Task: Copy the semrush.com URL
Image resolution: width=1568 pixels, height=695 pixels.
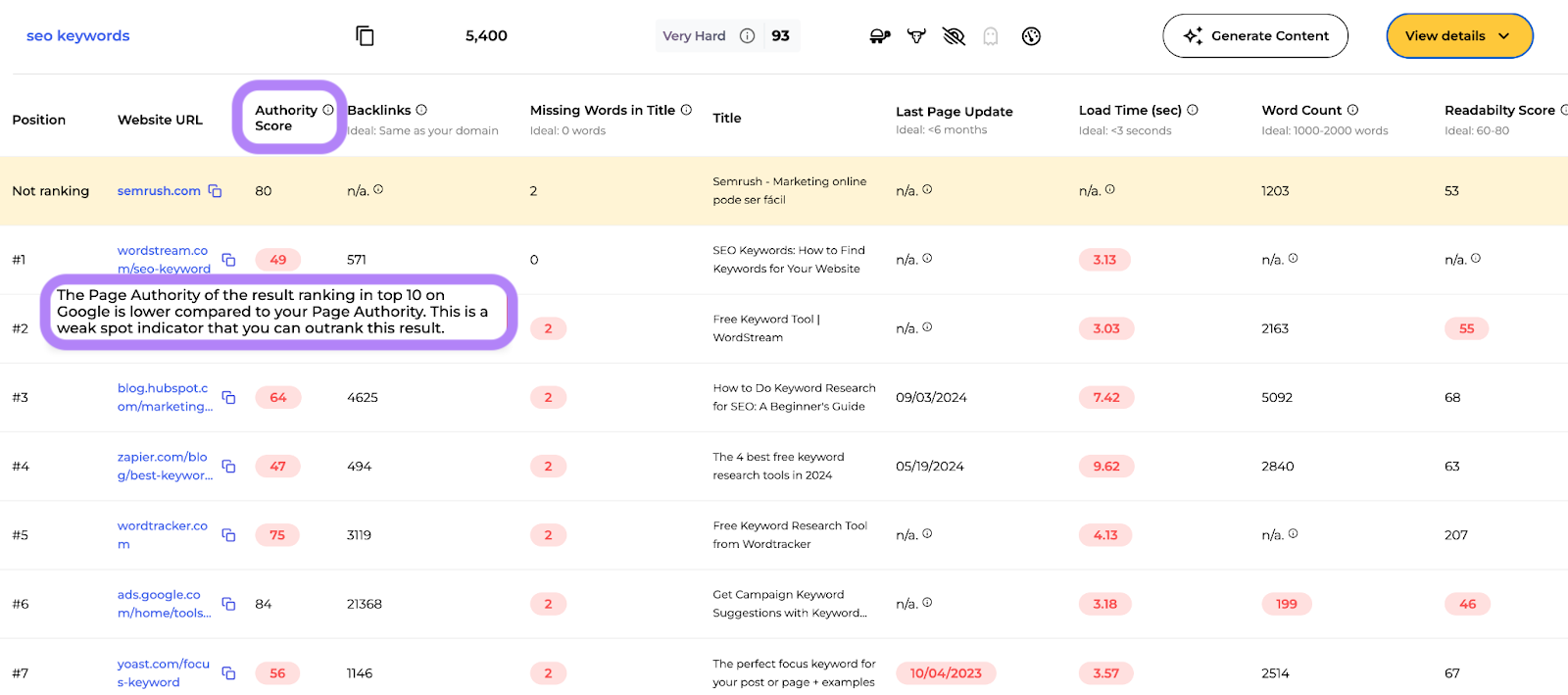Action: [x=215, y=191]
